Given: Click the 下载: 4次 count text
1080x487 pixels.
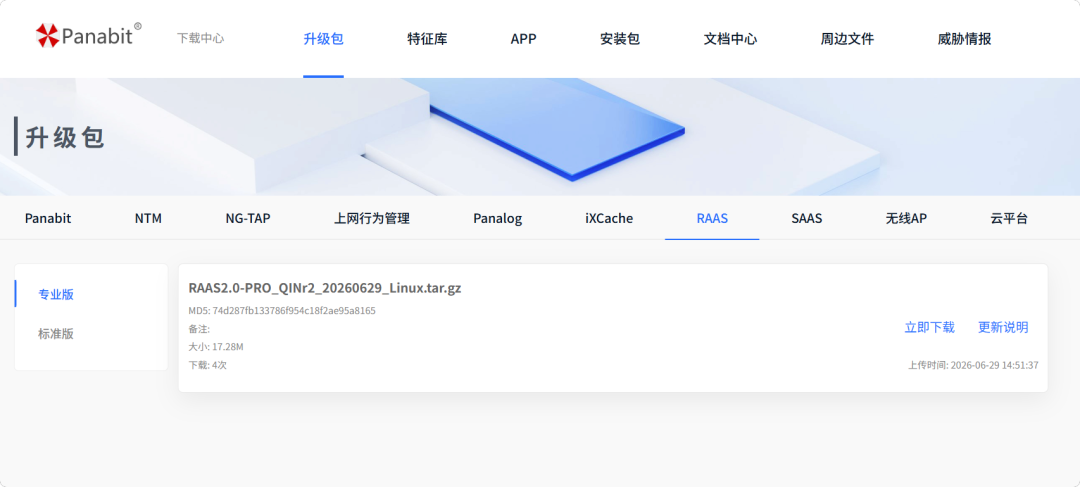Looking at the screenshot, I should pos(207,365).
